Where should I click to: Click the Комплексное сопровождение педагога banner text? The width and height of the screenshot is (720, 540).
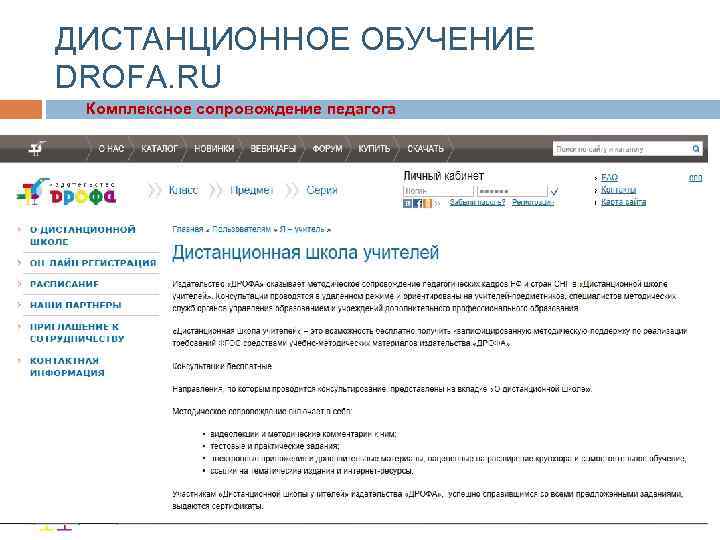(x=241, y=109)
